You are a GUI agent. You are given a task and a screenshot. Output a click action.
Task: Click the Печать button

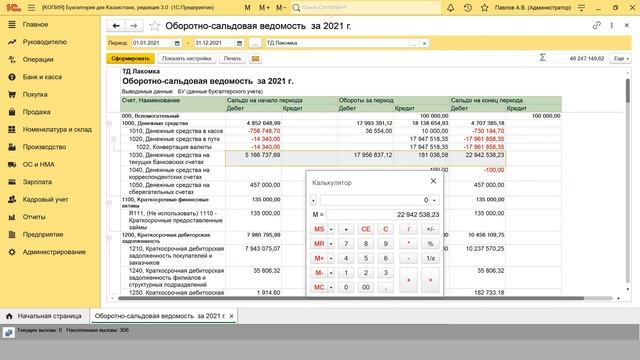pos(232,58)
